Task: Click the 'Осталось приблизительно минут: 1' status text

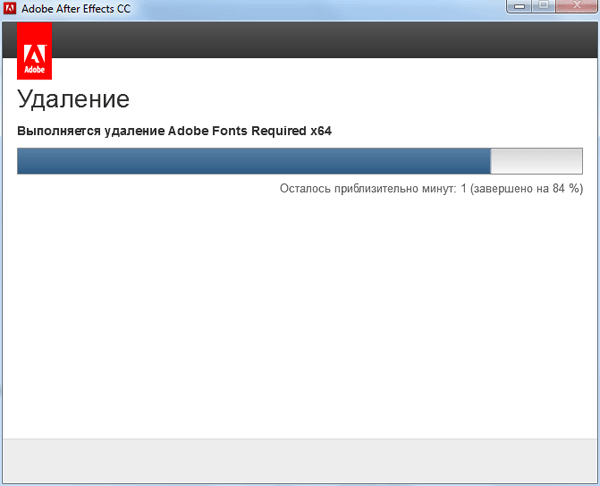Action: click(x=373, y=188)
